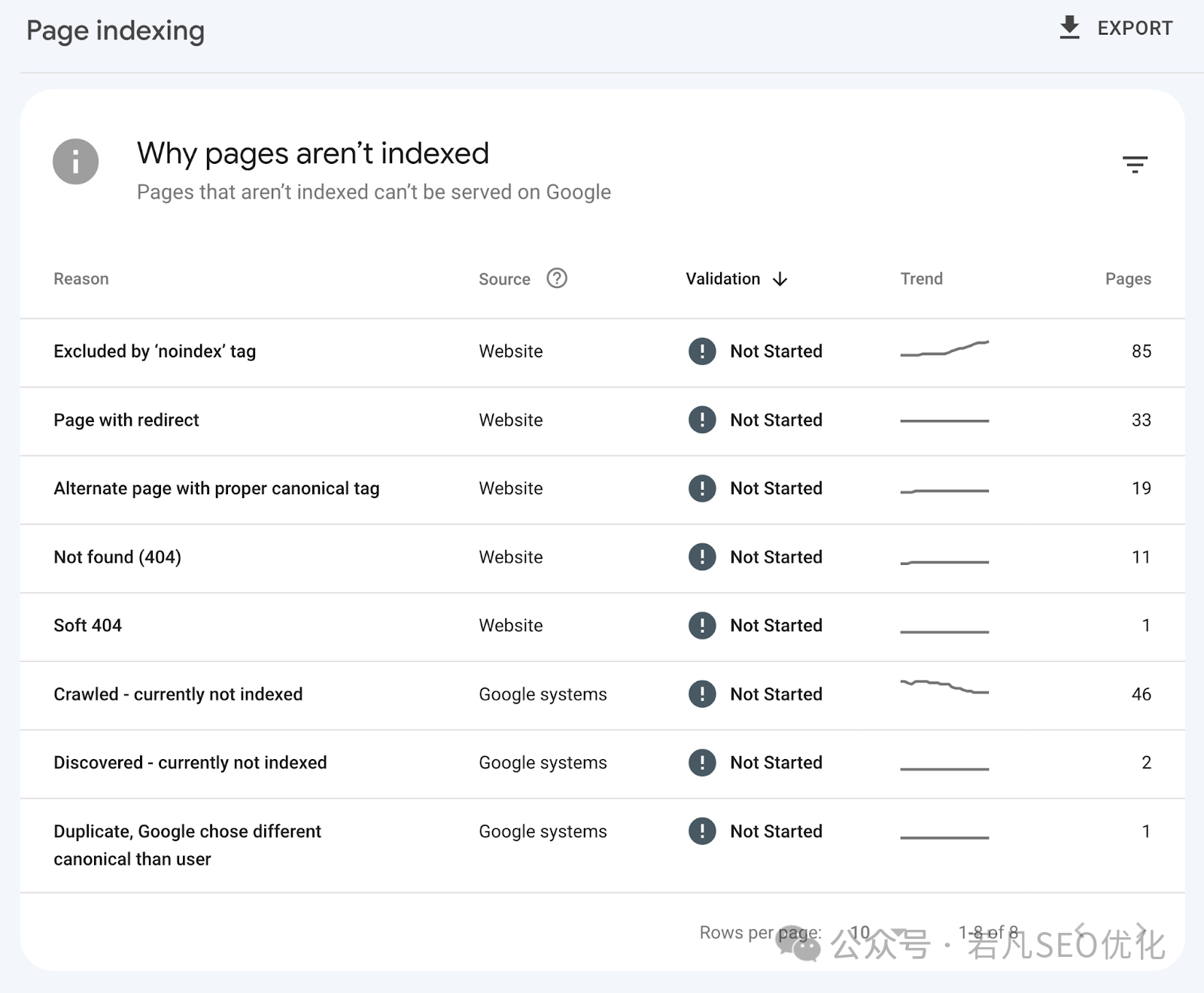
Task: Click the Why pages aren't indexed heading
Action: (x=313, y=153)
